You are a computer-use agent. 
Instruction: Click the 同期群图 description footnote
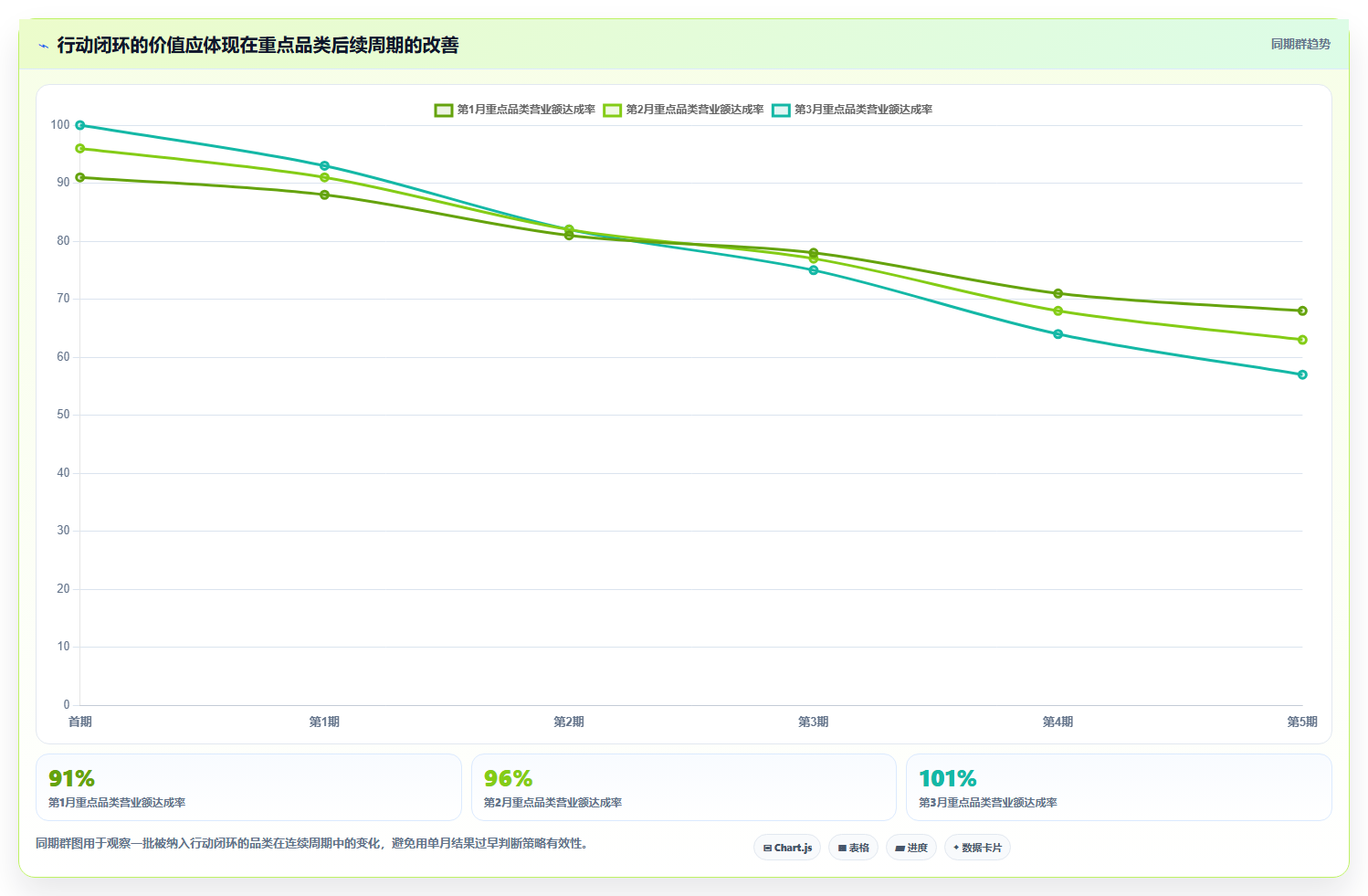[311, 843]
